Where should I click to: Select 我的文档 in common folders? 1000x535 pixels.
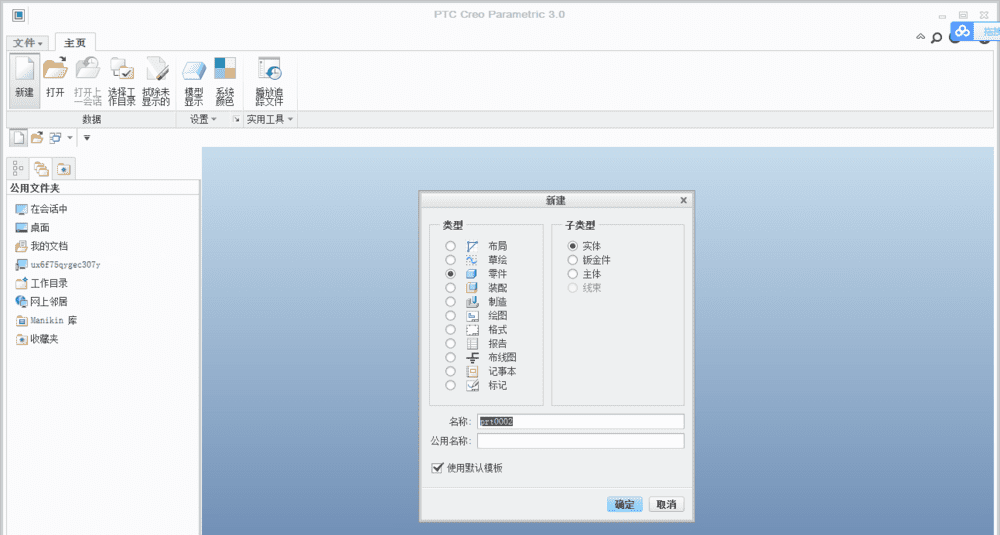41,246
